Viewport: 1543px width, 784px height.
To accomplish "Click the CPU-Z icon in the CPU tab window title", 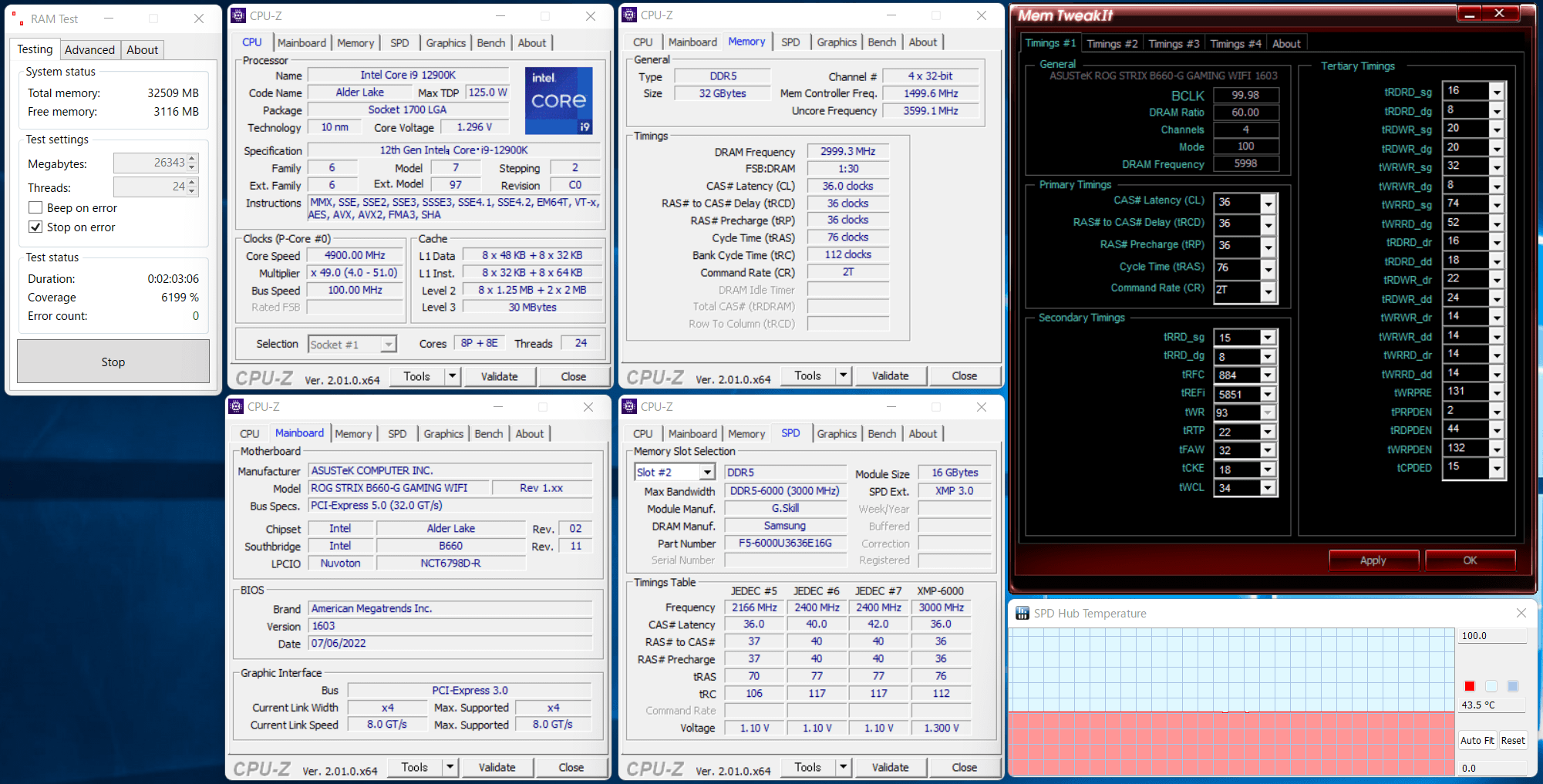I will coord(239,15).
